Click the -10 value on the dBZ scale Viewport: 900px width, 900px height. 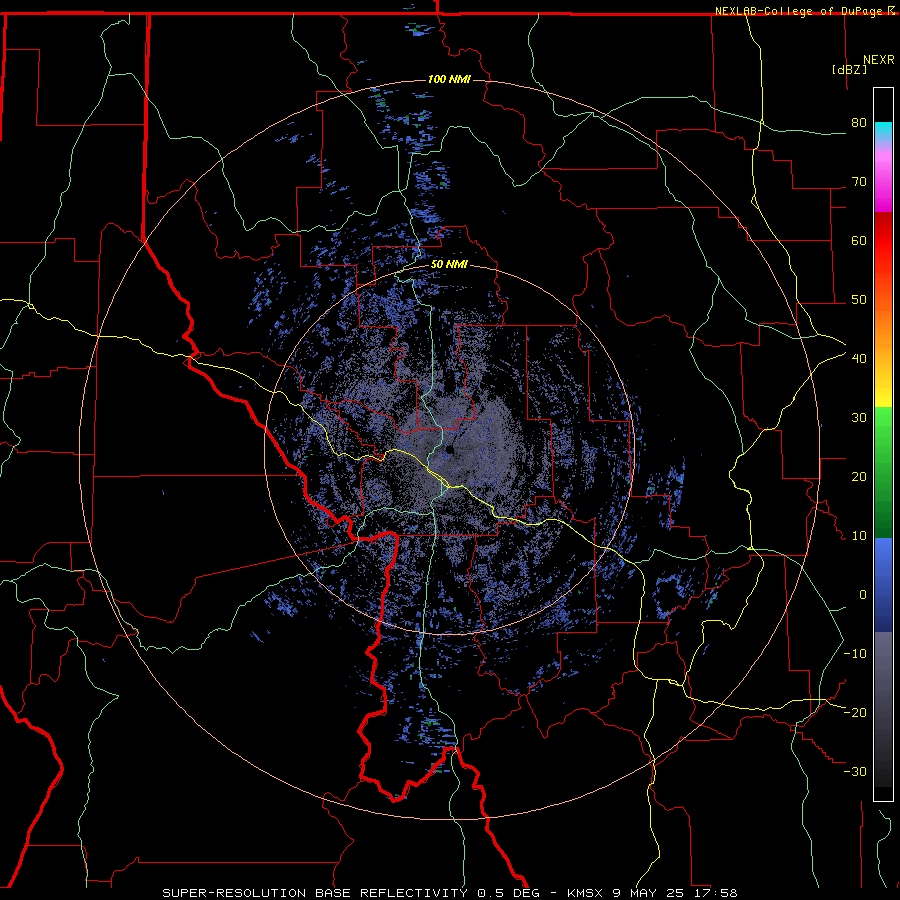[x=855, y=654]
